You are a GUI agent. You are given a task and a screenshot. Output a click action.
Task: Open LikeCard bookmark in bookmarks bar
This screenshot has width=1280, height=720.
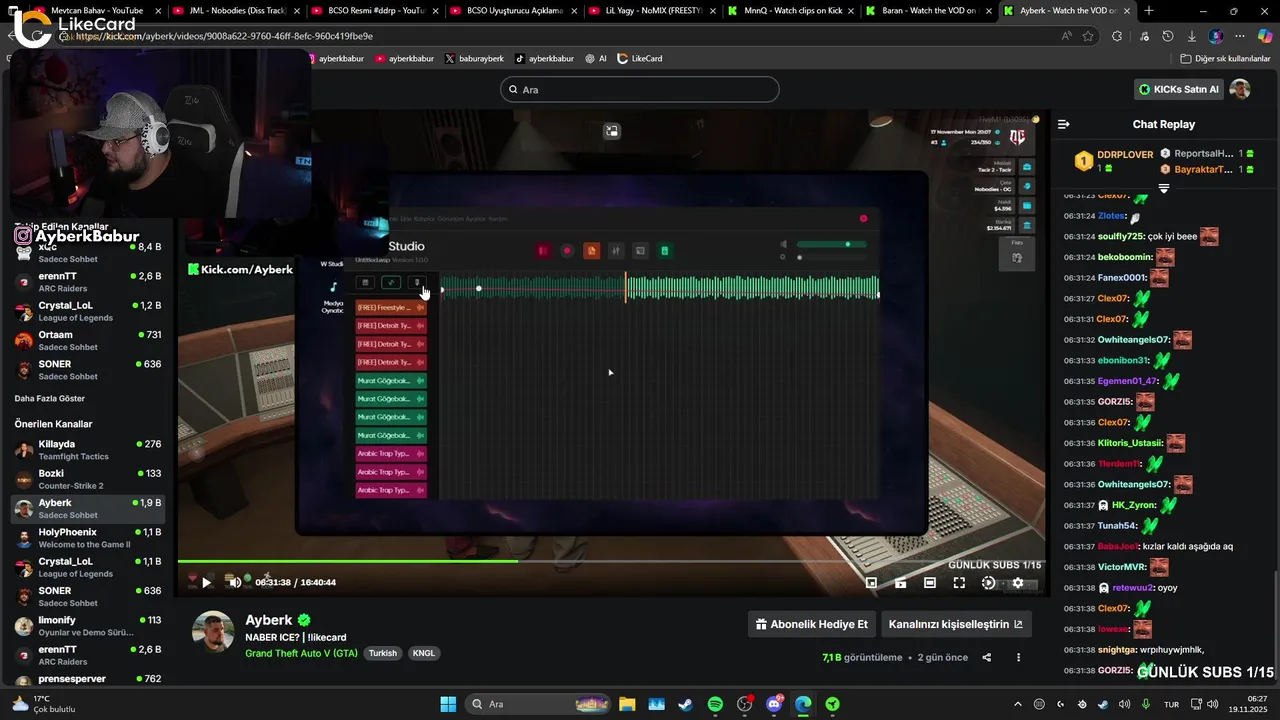tap(640, 58)
